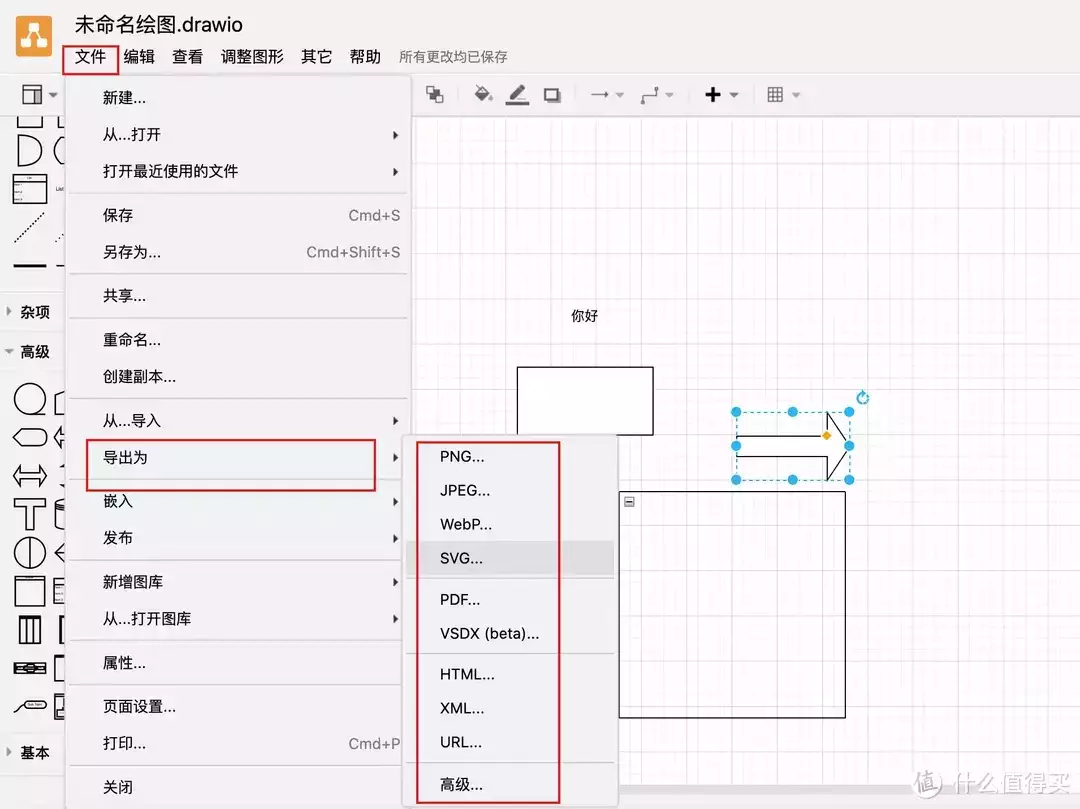1080x809 pixels.
Task: Export as XML...
Action: [x=510, y=708]
